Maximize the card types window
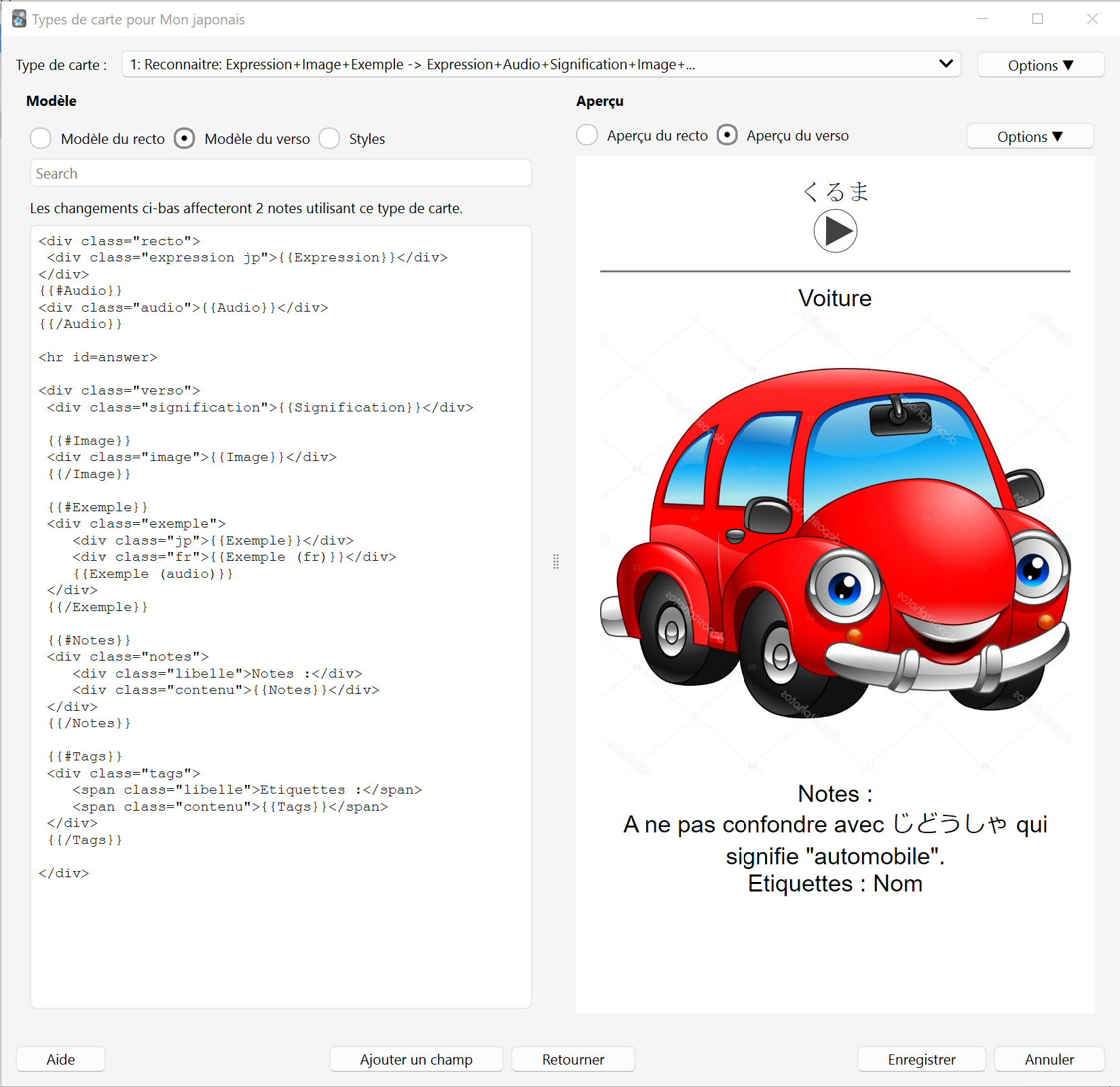This screenshot has height=1087, width=1120. pyautogui.click(x=1037, y=19)
